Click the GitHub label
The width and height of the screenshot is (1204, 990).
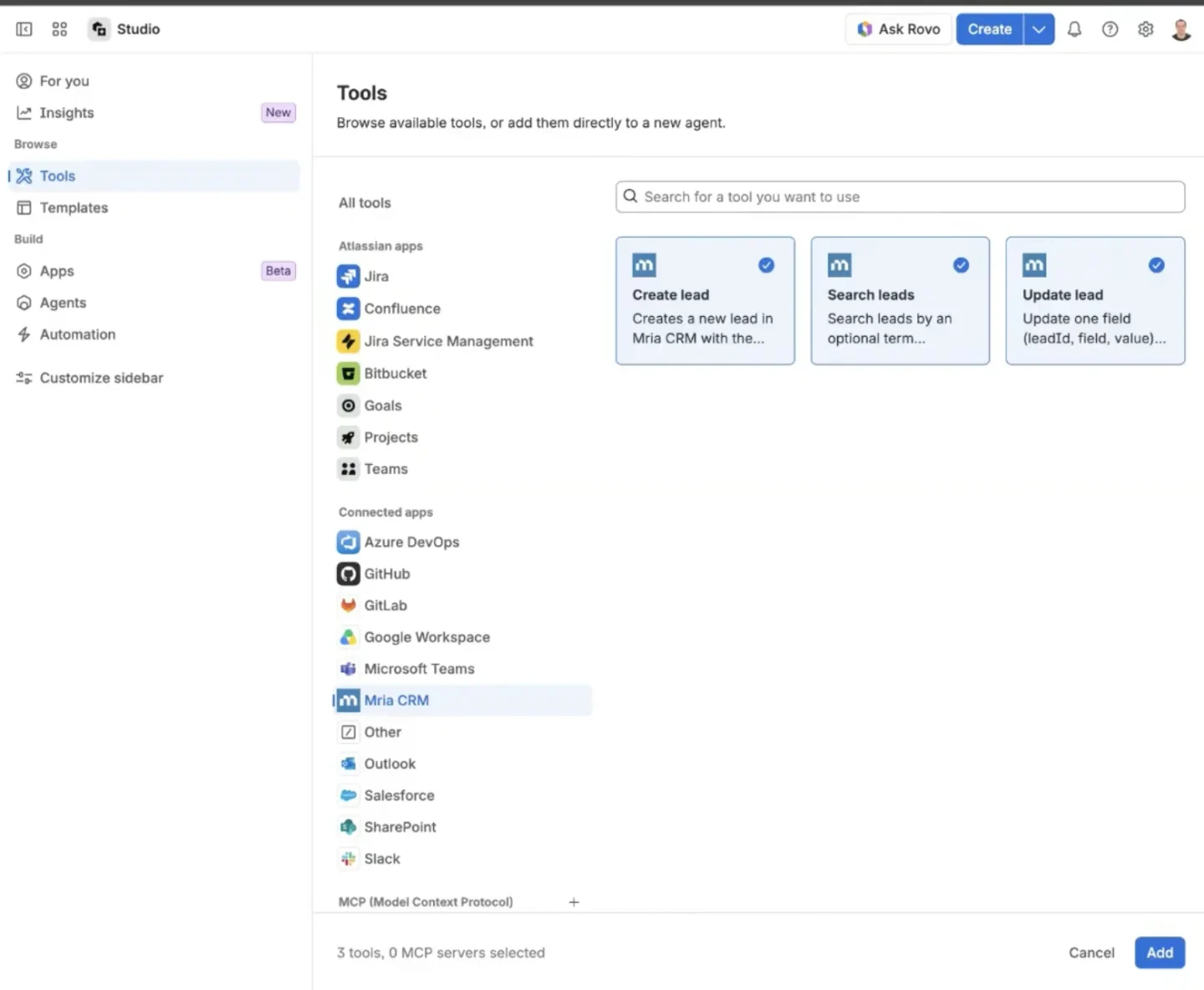[x=387, y=574]
